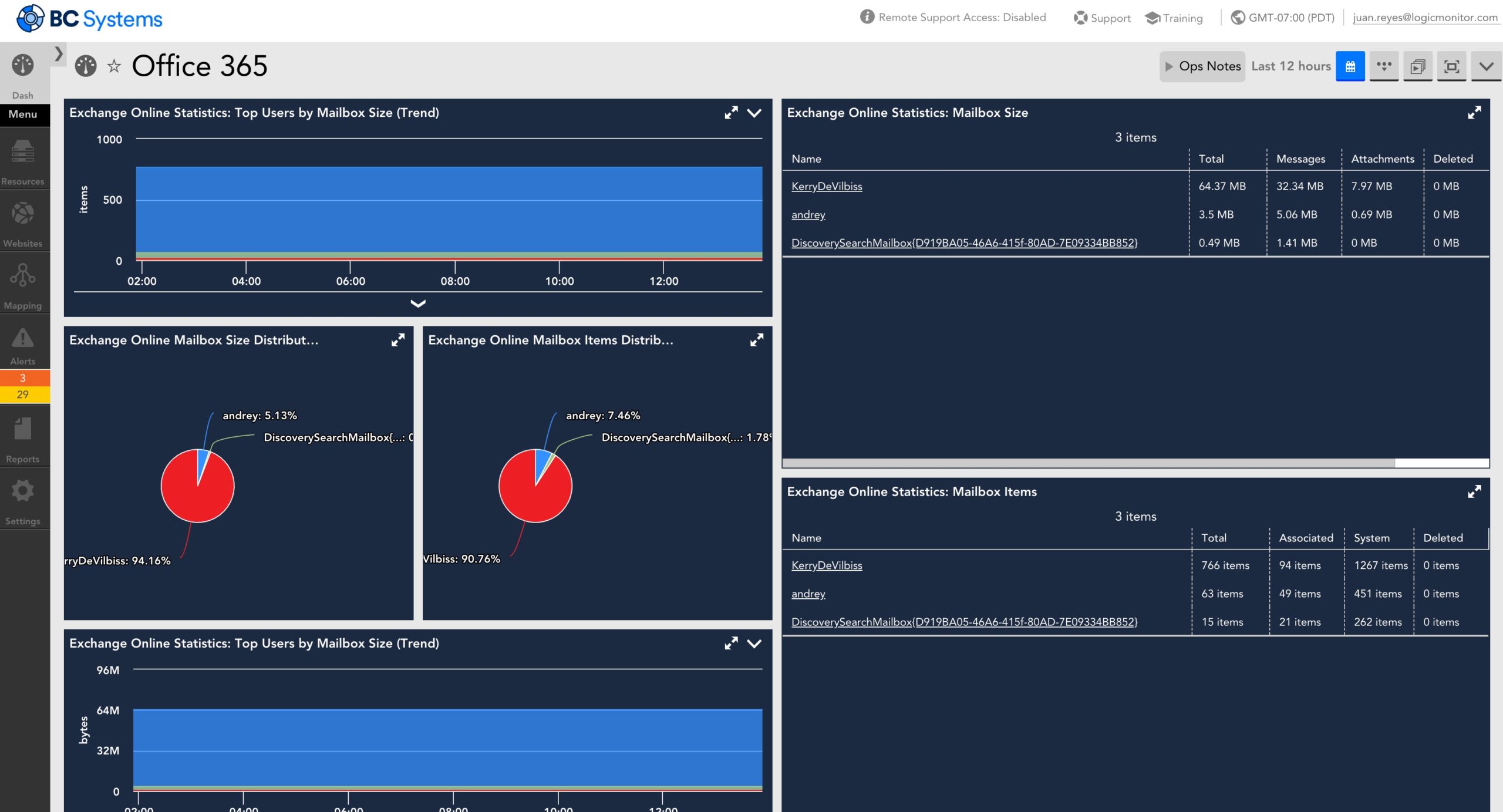
Task: Open andrey in Mailbox Items table
Action: (x=808, y=594)
